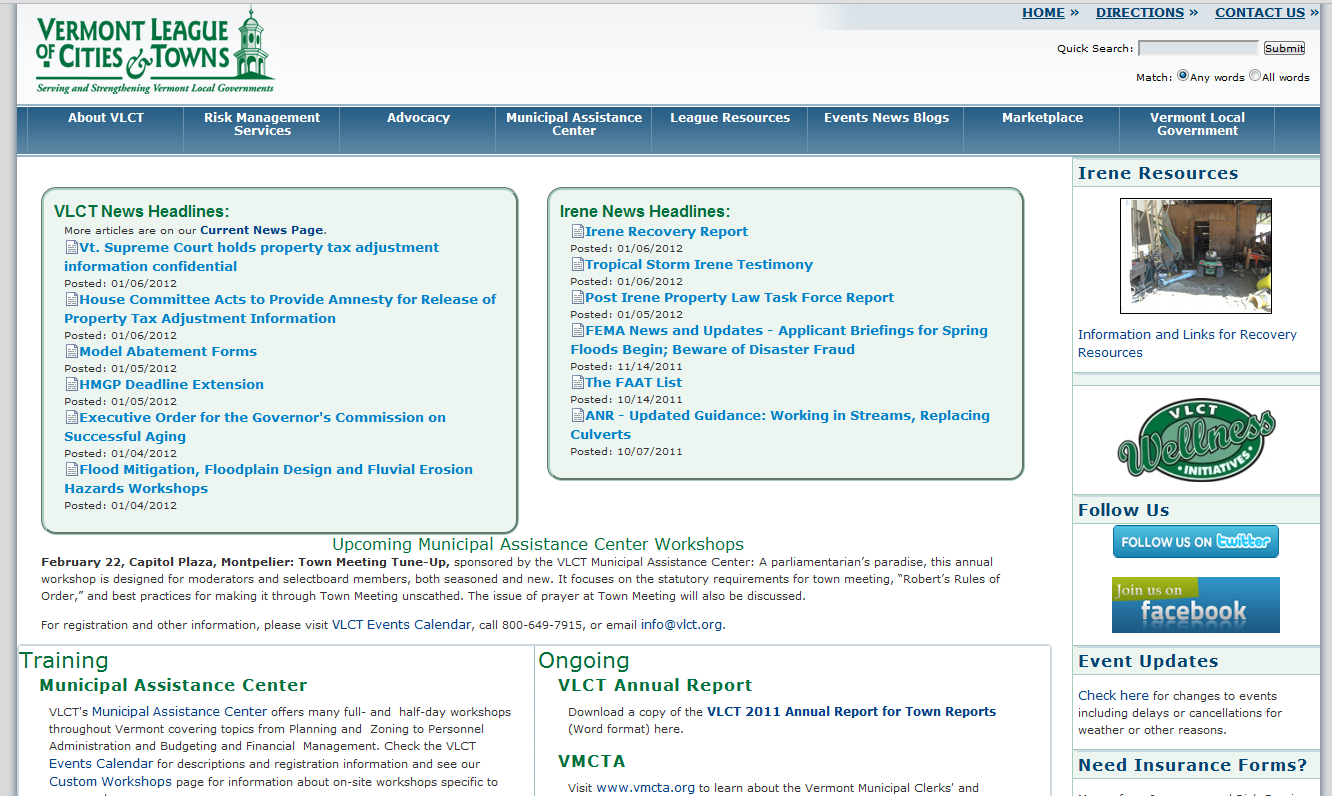Click the HOME link at top
Image resolution: width=1332 pixels, height=796 pixels.
(1043, 13)
